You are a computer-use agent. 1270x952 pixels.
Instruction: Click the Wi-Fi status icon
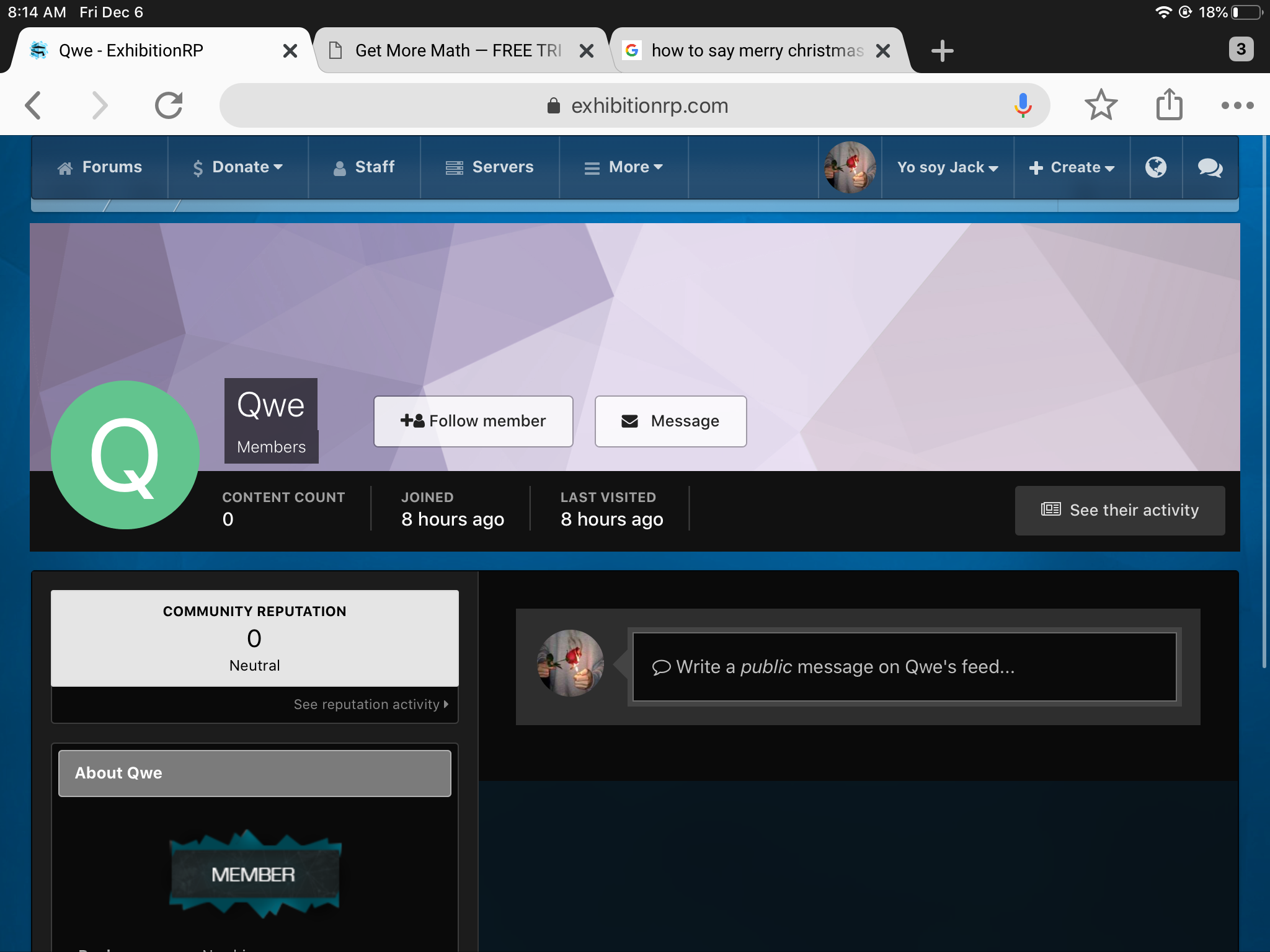click(x=1163, y=12)
